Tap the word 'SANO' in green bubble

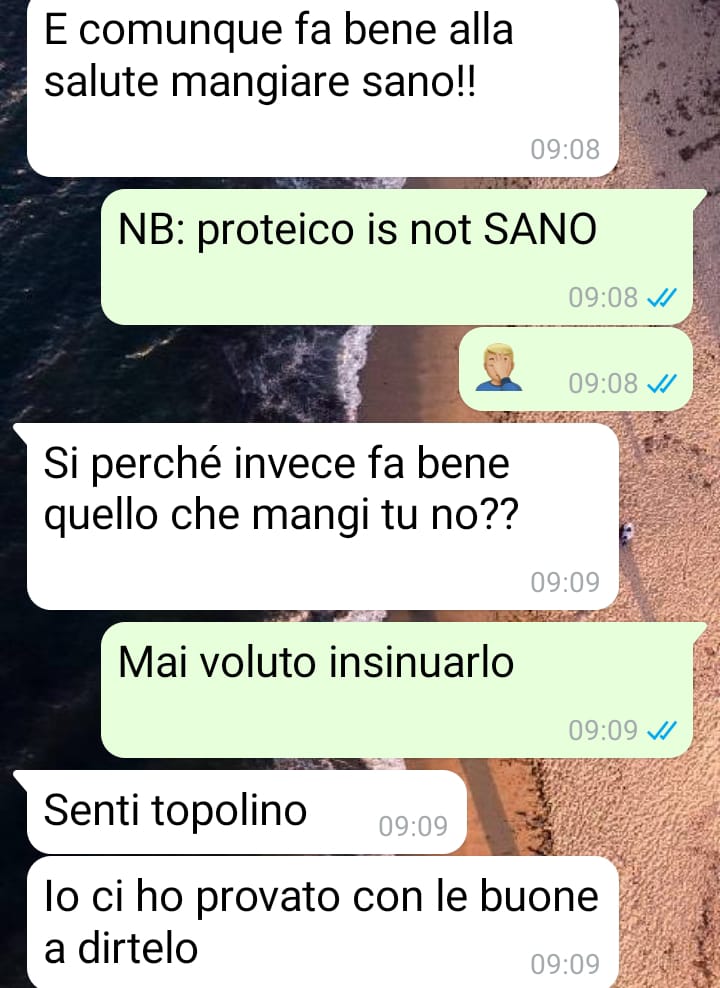click(x=540, y=229)
